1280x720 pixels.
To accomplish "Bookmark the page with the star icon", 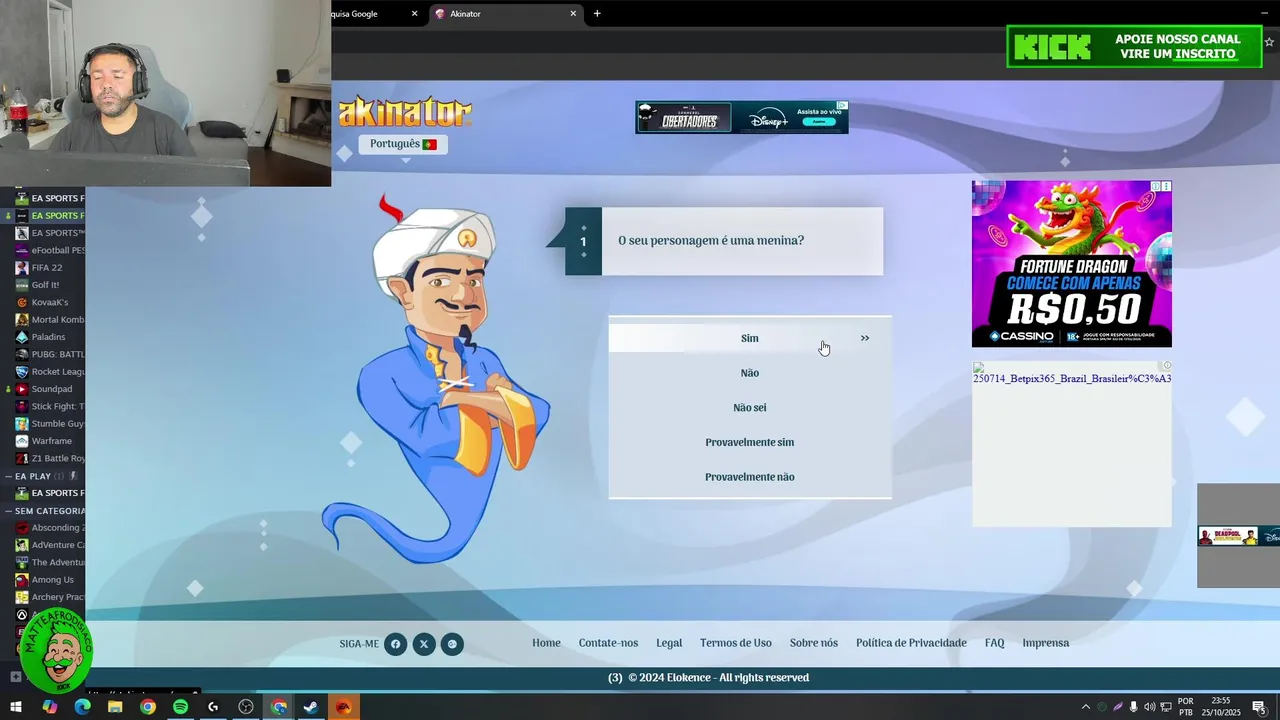I will pyautogui.click(x=1270, y=42).
